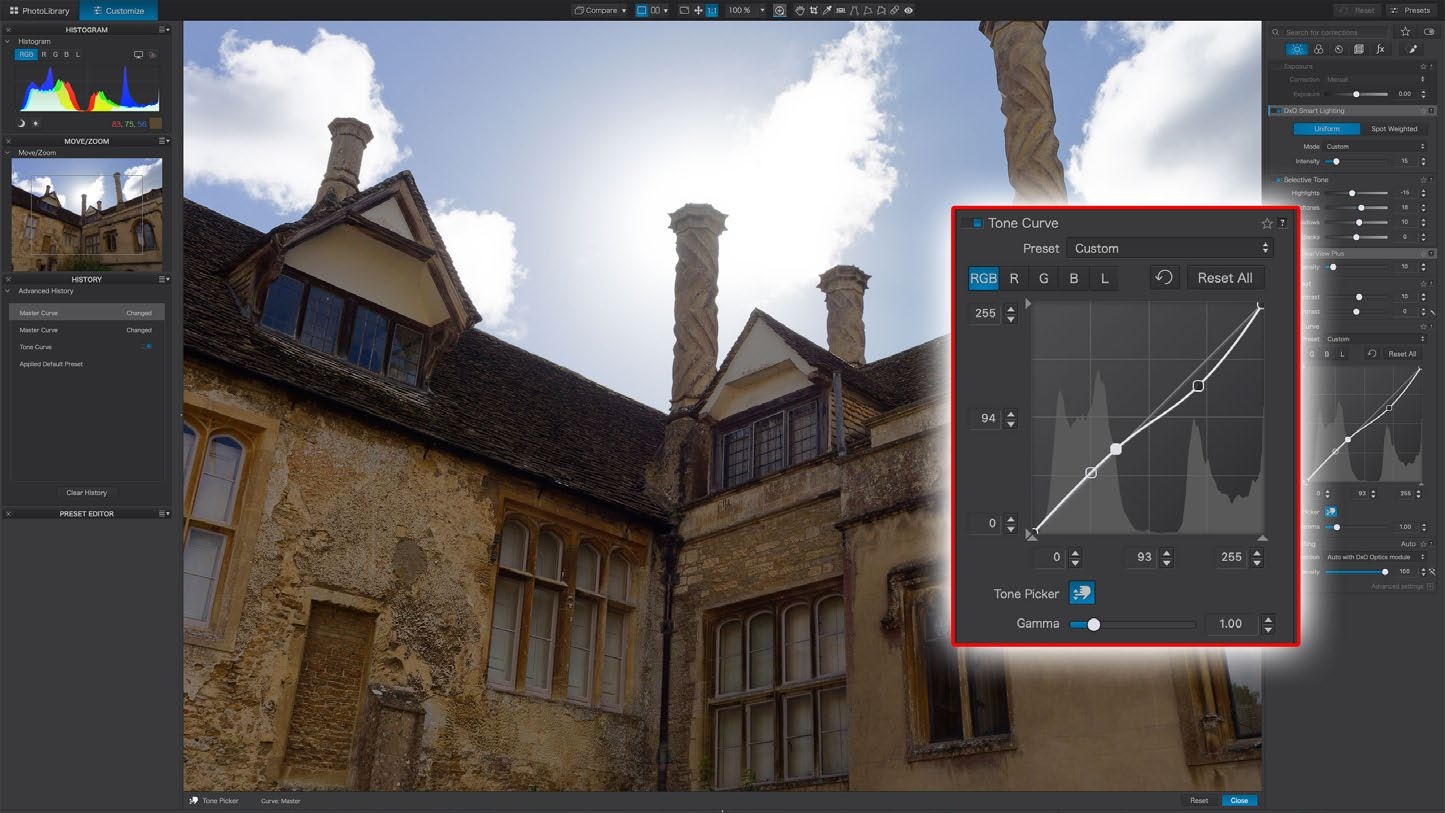Select side-by-side split view icon
This screenshot has height=813, width=1445.
[x=656, y=10]
